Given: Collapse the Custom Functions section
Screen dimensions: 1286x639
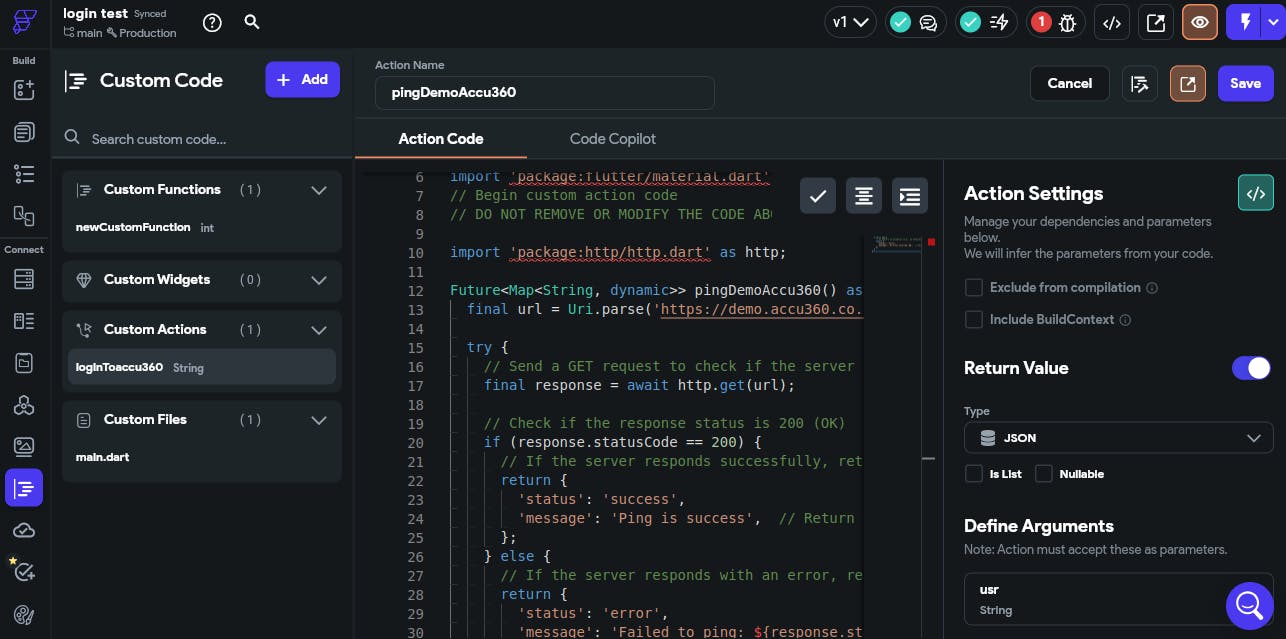Looking at the screenshot, I should (319, 190).
